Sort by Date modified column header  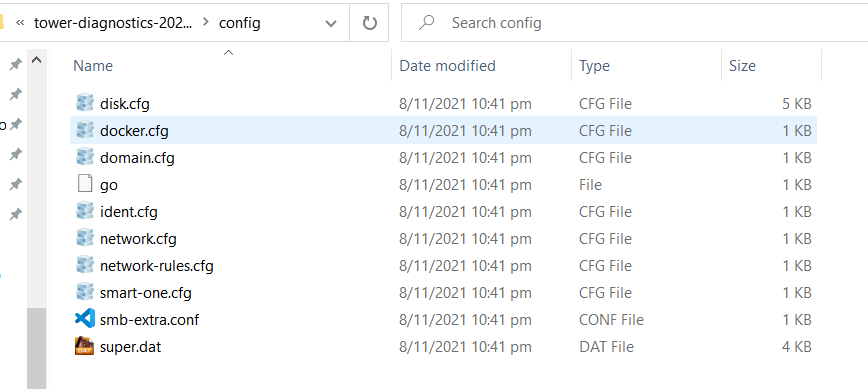447,66
